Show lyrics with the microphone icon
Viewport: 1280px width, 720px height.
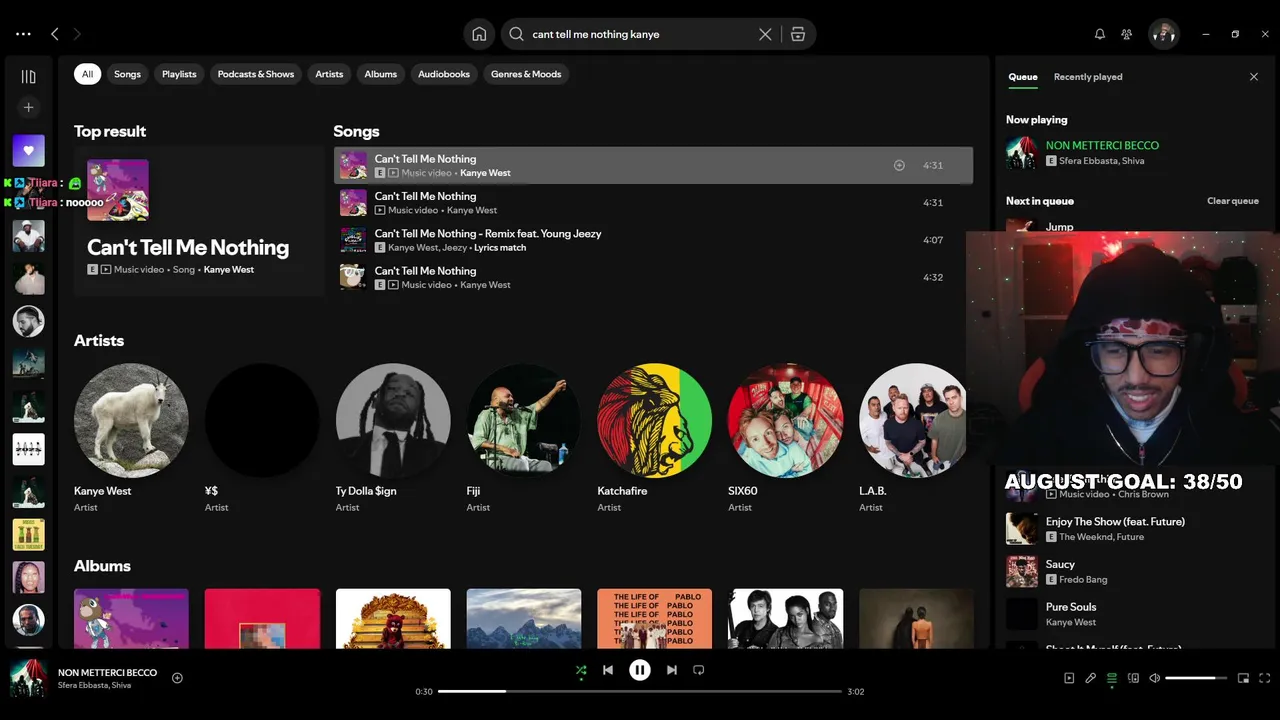(x=1091, y=678)
